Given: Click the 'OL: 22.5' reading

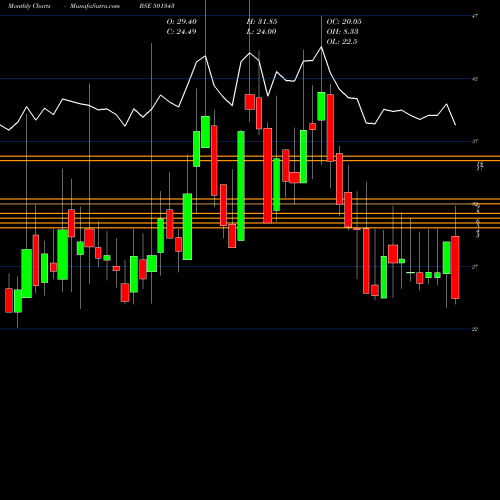Looking at the screenshot, I should (x=342, y=42).
